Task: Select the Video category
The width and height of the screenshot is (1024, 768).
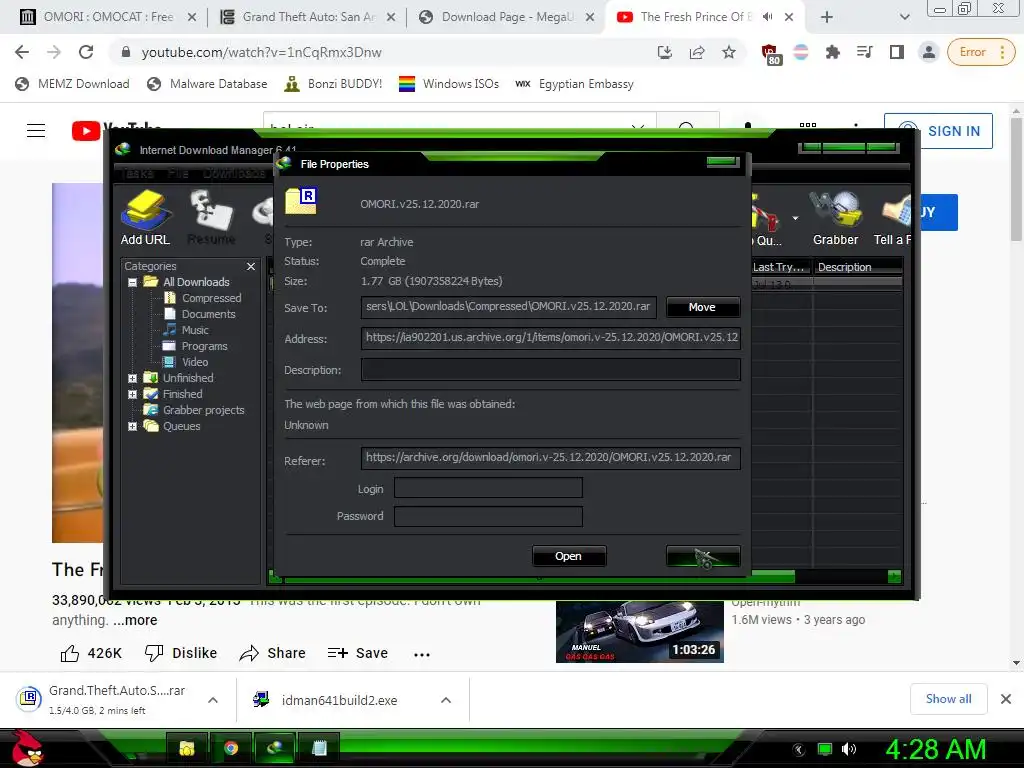Action: 195,362
